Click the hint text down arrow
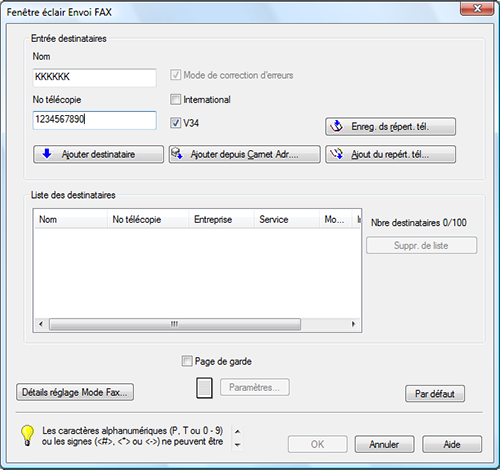This screenshot has width=500, height=470. pyautogui.click(x=237, y=445)
